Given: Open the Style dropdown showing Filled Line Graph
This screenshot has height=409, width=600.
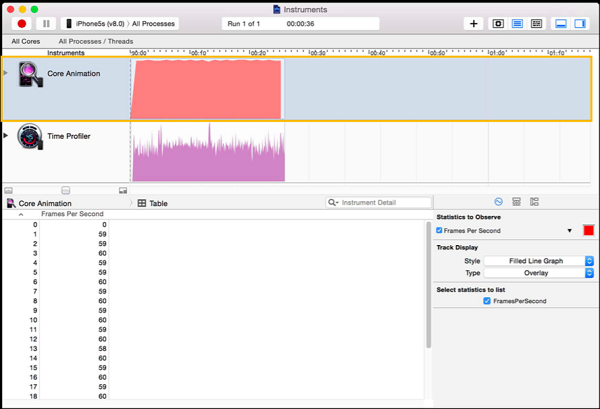Looking at the screenshot, I should pos(539,261).
